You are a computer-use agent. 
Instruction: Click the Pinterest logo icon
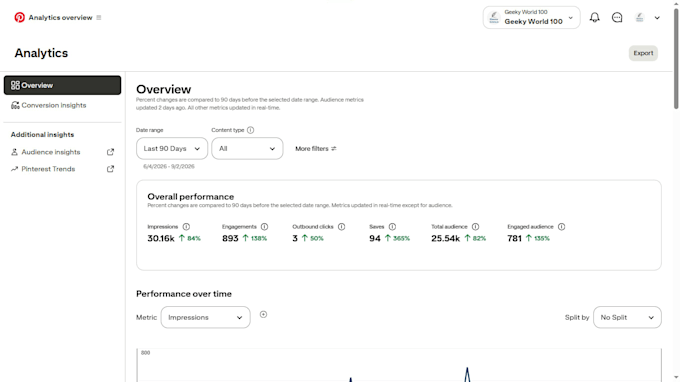coord(20,17)
